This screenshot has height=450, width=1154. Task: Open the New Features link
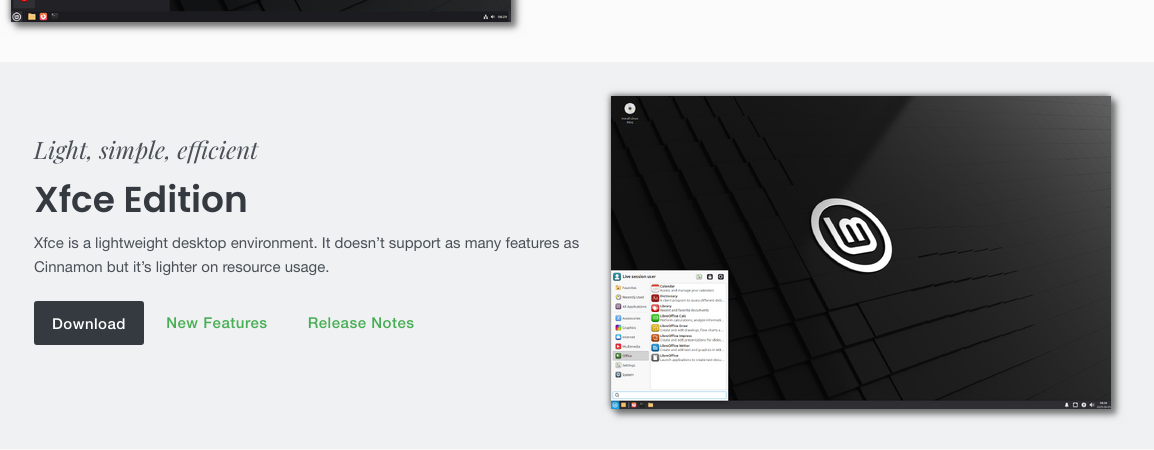click(216, 323)
